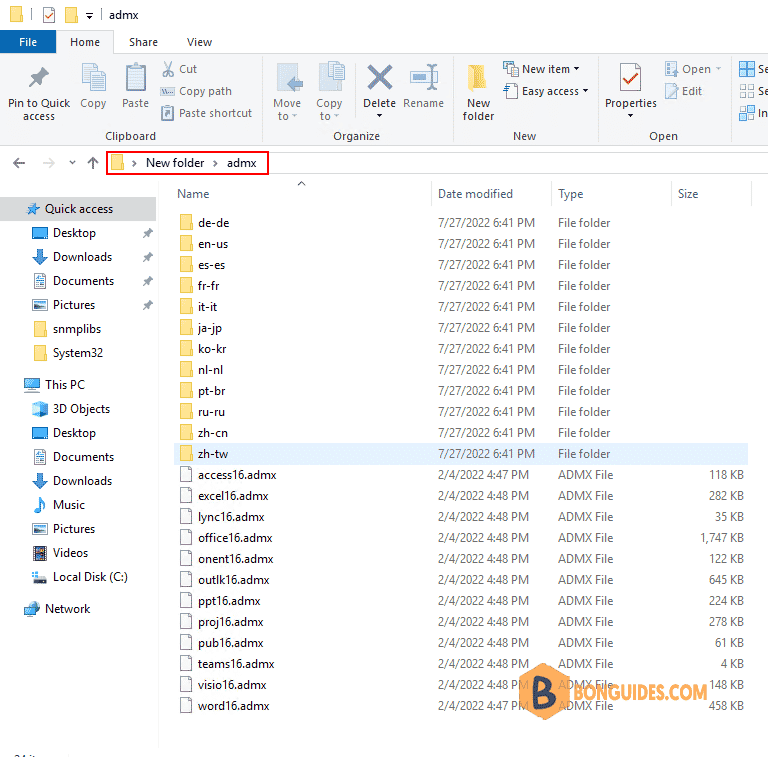
Task: Select Quick access in navigation pane
Action: pos(78,209)
